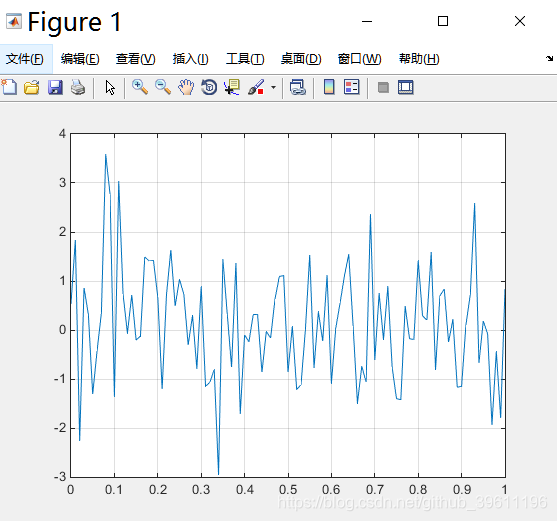Select the Pan hand tool
Screen dimensions: 557x521
[x=186, y=87]
